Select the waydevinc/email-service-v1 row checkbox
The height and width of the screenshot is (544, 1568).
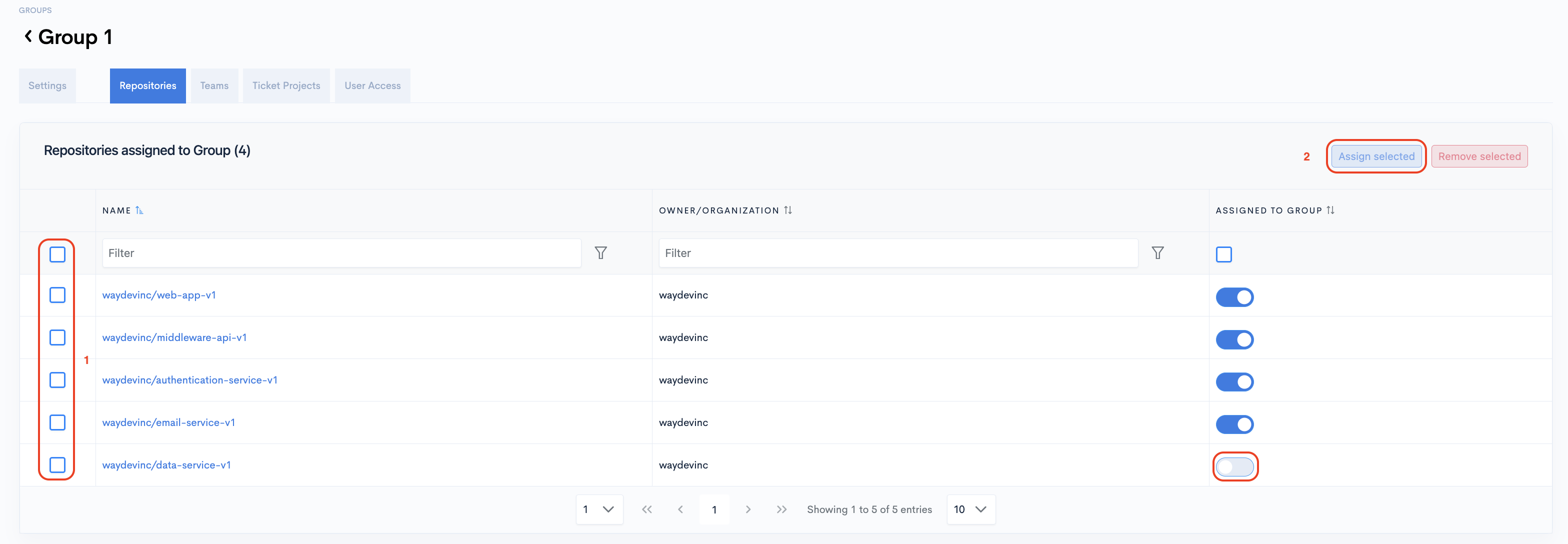pos(57,422)
